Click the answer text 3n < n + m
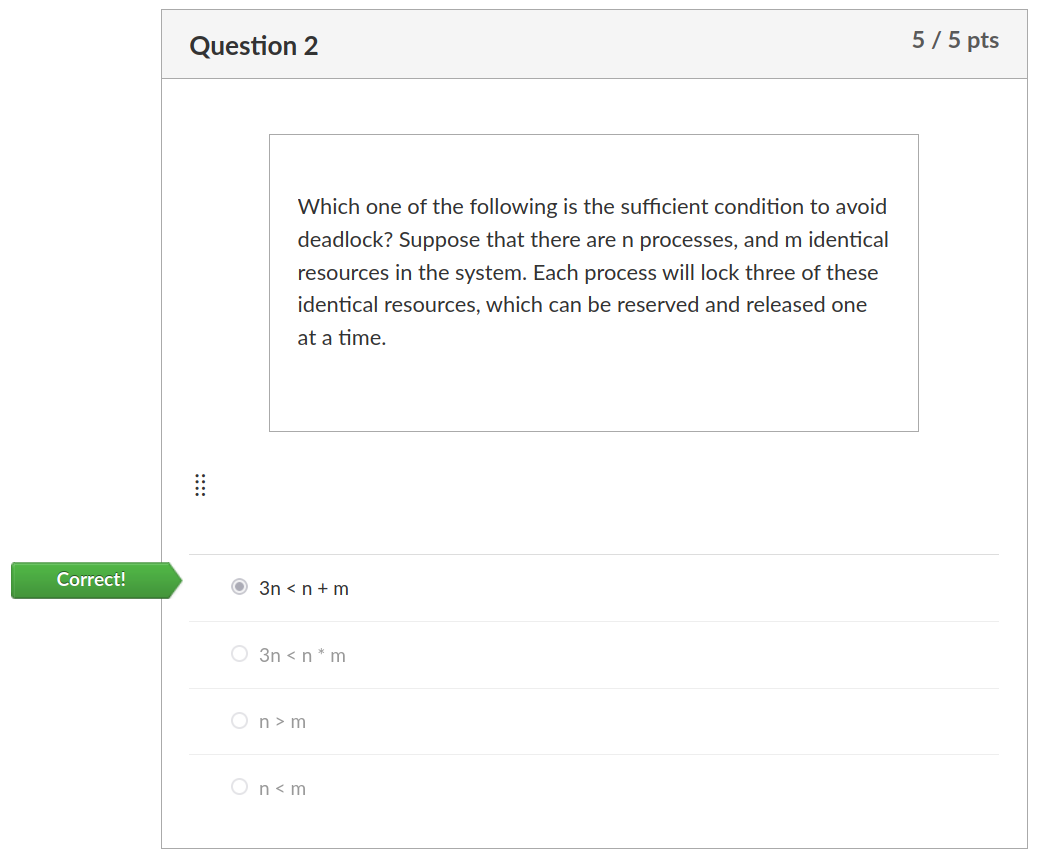Screen dimensions: 1042x865 tap(304, 589)
